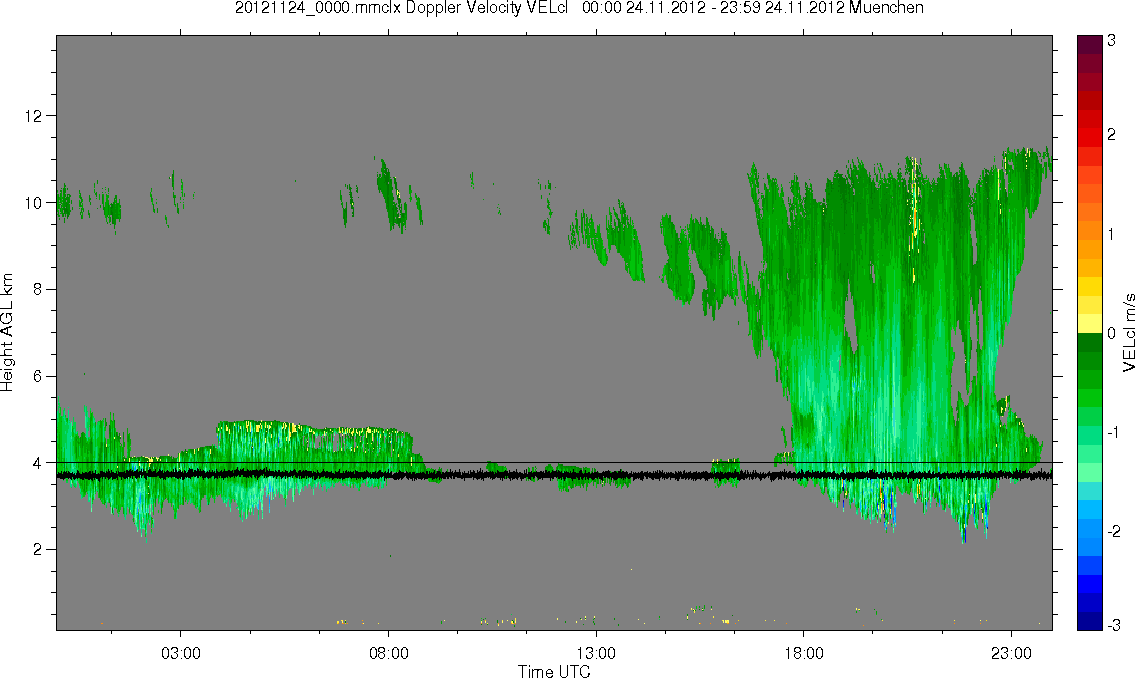This screenshot has width=1135, height=678.
Task: Click the height axis label 8
Action: point(38,289)
